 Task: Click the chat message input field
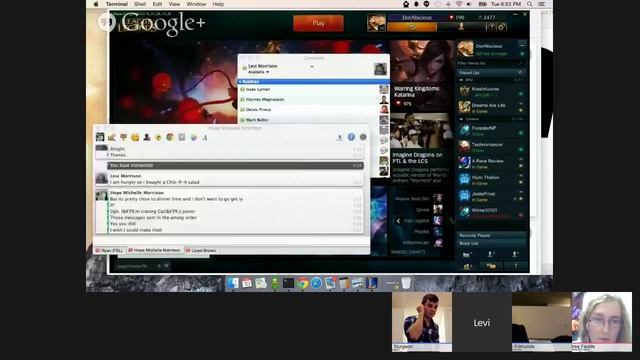232,240
